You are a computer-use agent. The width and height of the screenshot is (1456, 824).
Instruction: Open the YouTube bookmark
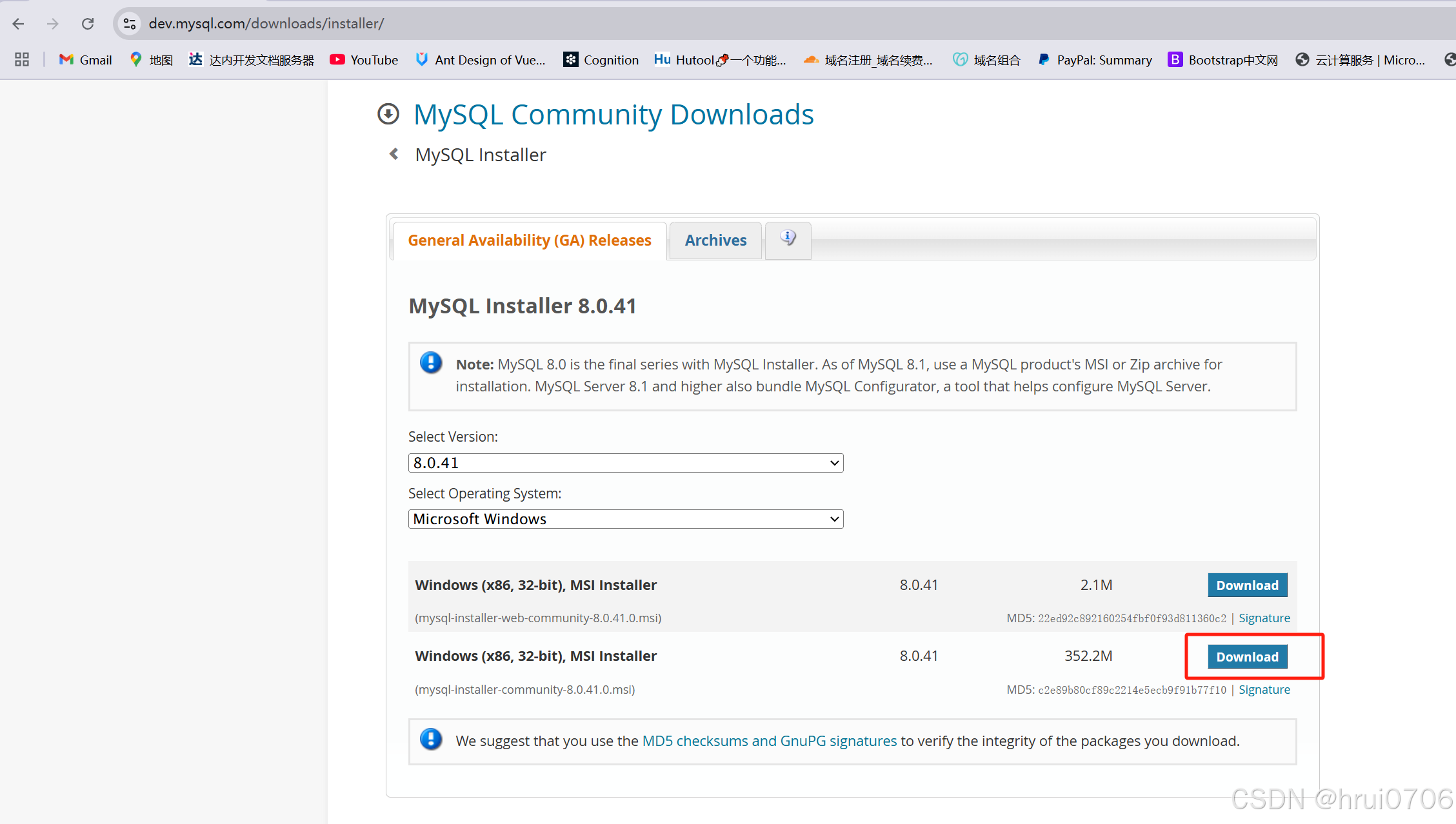(364, 60)
